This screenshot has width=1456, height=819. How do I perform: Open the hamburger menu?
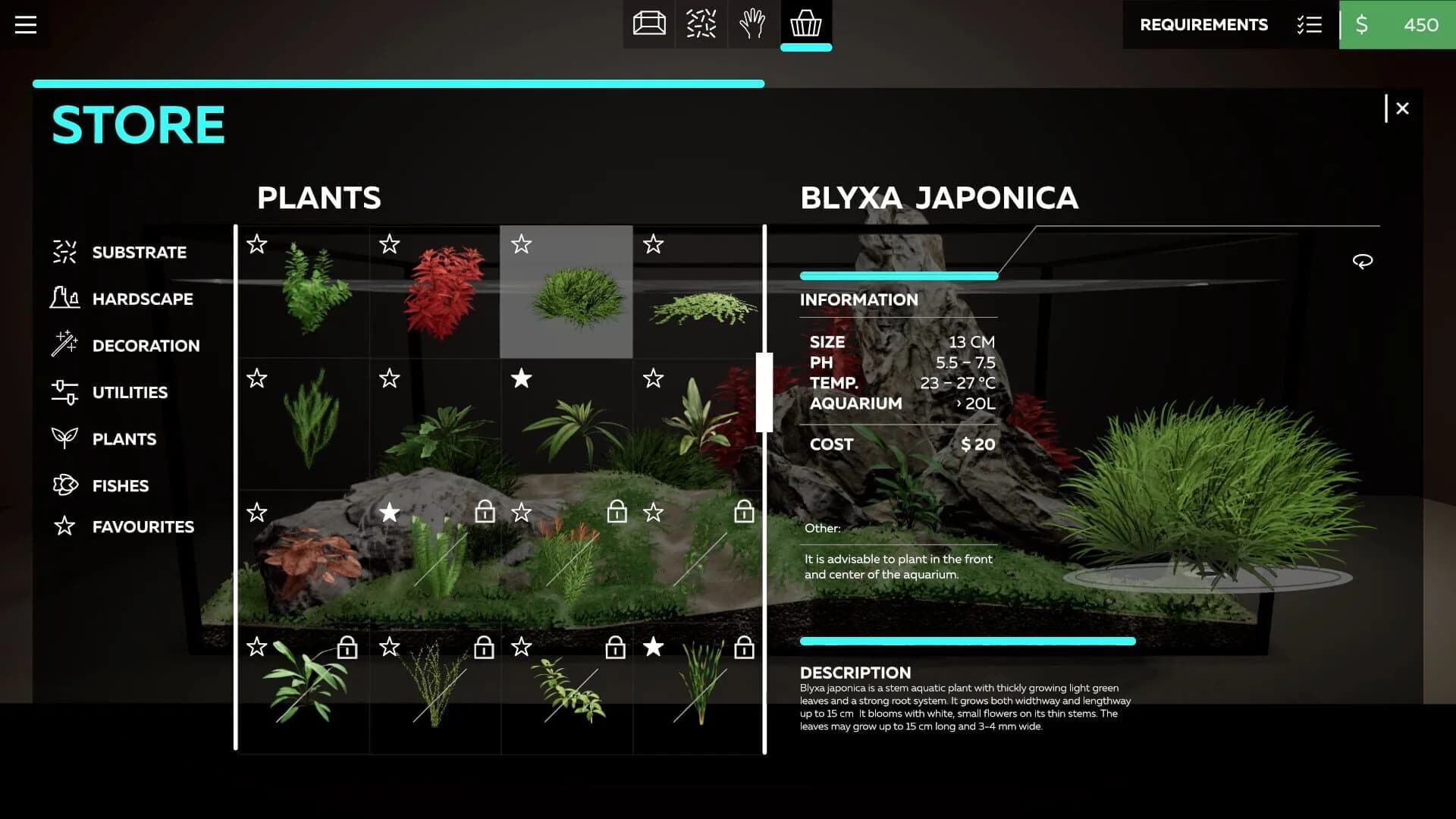point(26,25)
